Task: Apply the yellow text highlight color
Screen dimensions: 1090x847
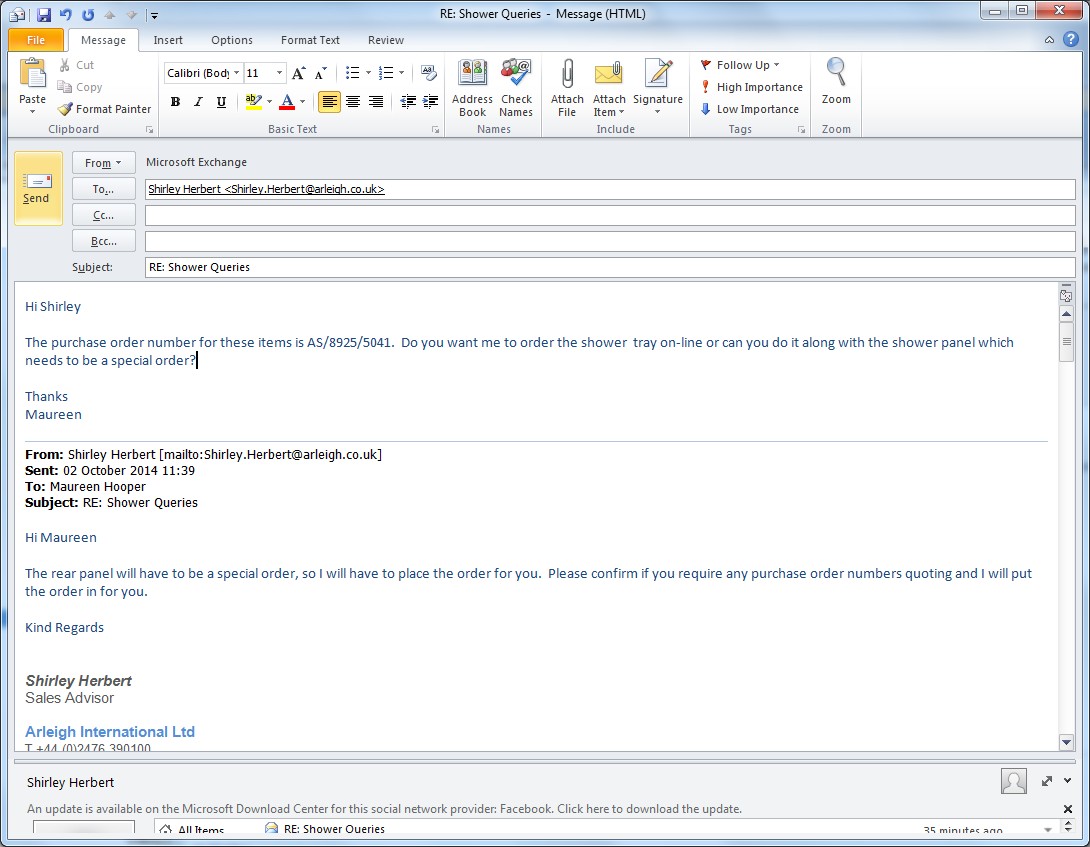Action: [x=253, y=102]
